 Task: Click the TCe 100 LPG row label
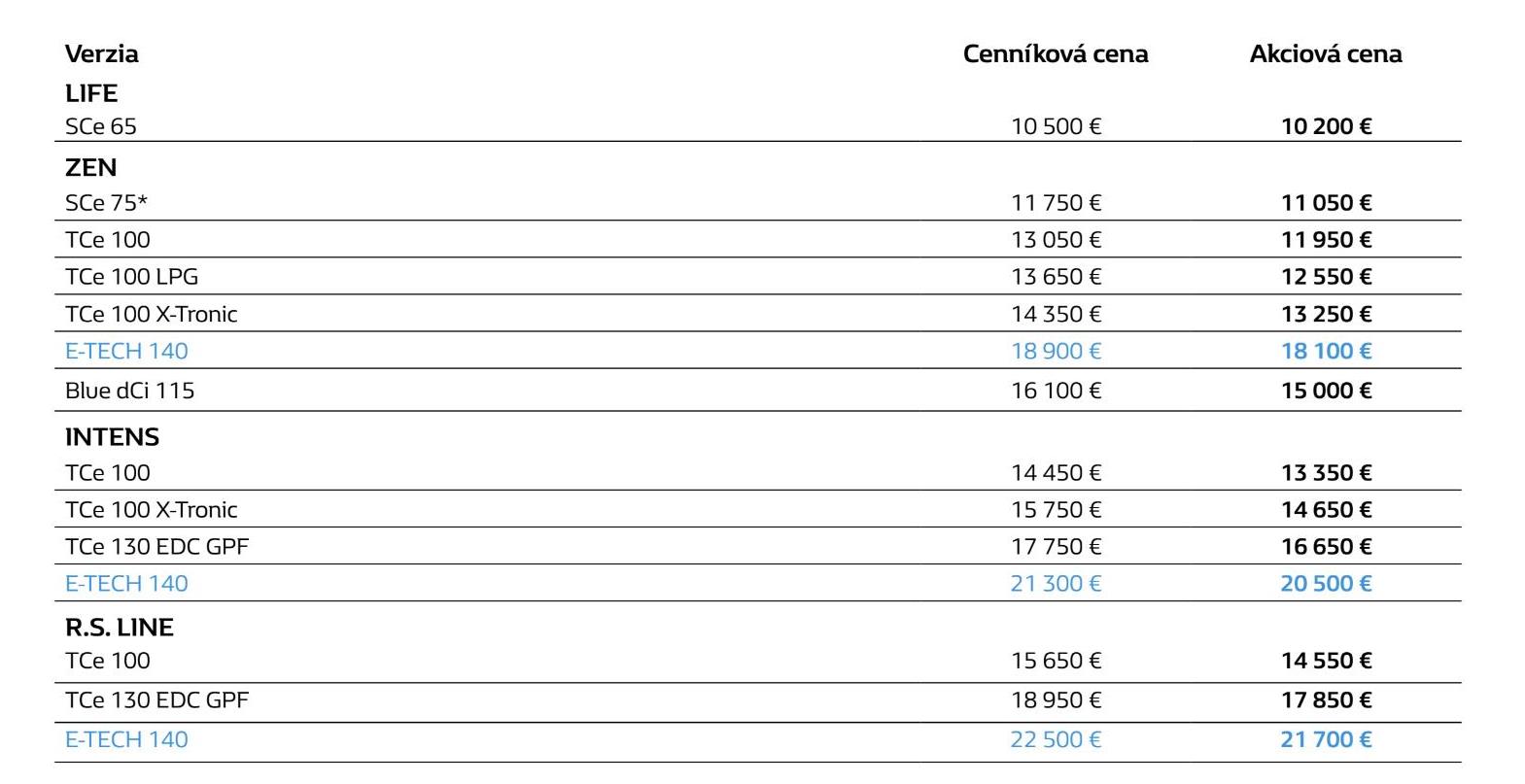pyautogui.click(x=131, y=277)
